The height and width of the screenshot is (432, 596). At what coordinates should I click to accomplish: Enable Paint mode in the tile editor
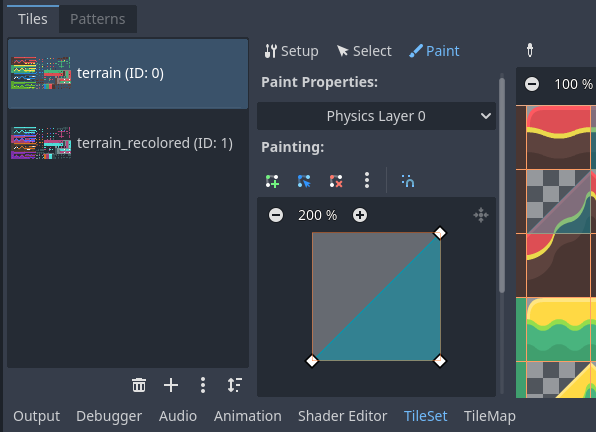434,51
